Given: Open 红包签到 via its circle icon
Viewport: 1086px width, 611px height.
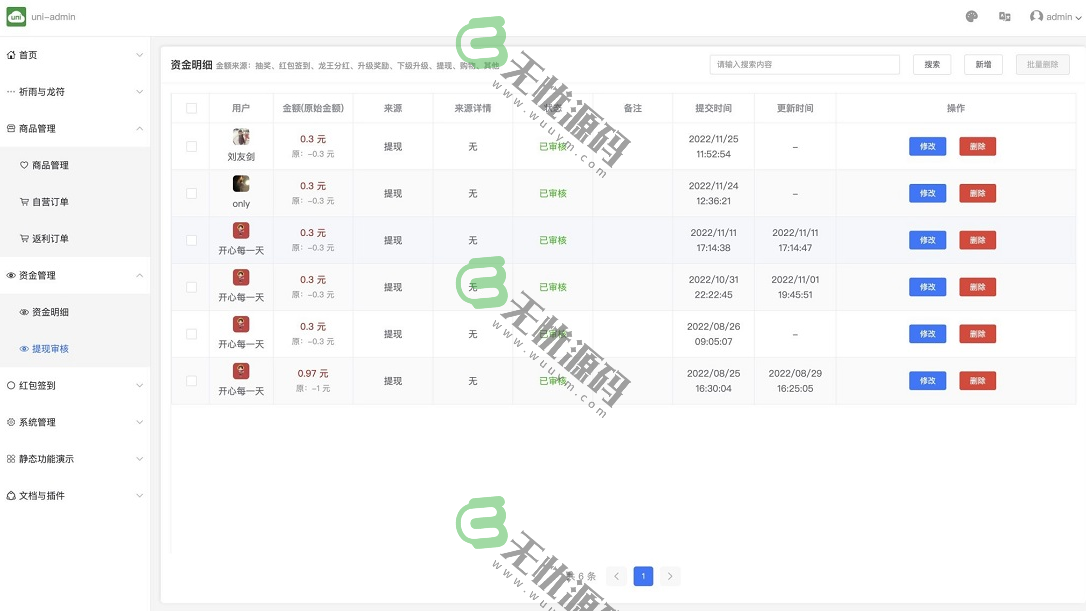Looking at the screenshot, I should 10,384.
